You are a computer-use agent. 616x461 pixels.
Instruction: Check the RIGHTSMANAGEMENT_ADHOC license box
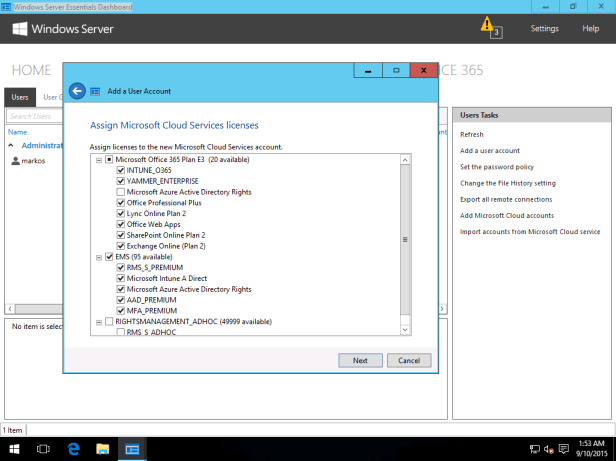(109, 322)
